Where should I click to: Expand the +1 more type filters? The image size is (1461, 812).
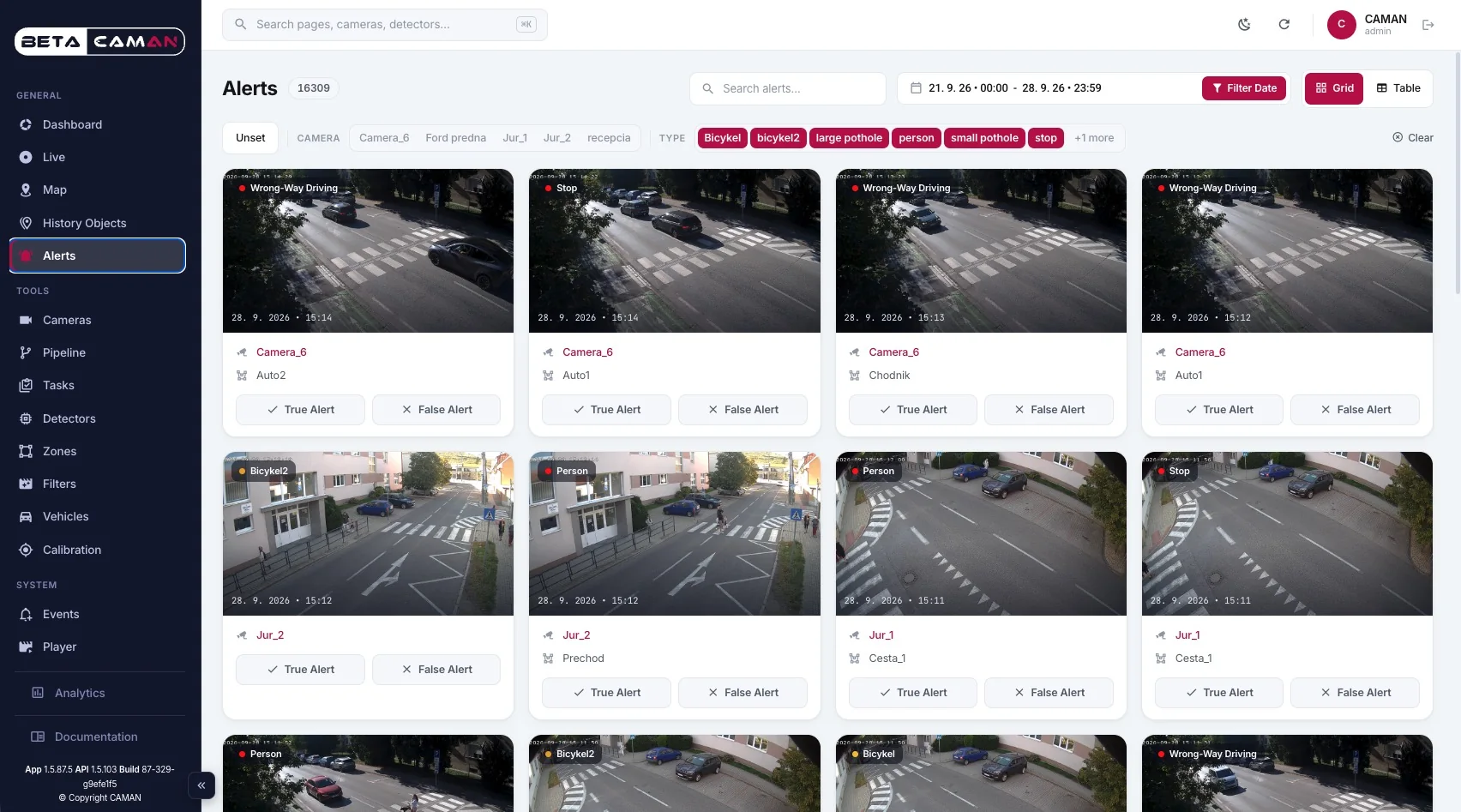coord(1094,138)
